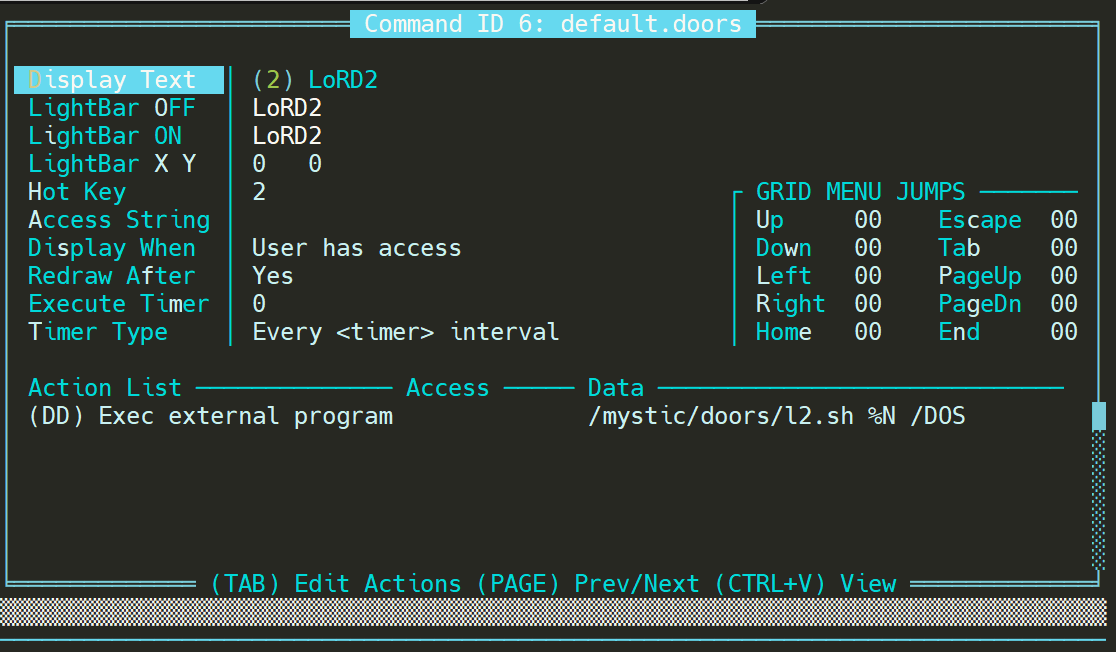Click the scrollbar on the right edge
Viewport: 1116px width, 652px height.
coord(1096,414)
